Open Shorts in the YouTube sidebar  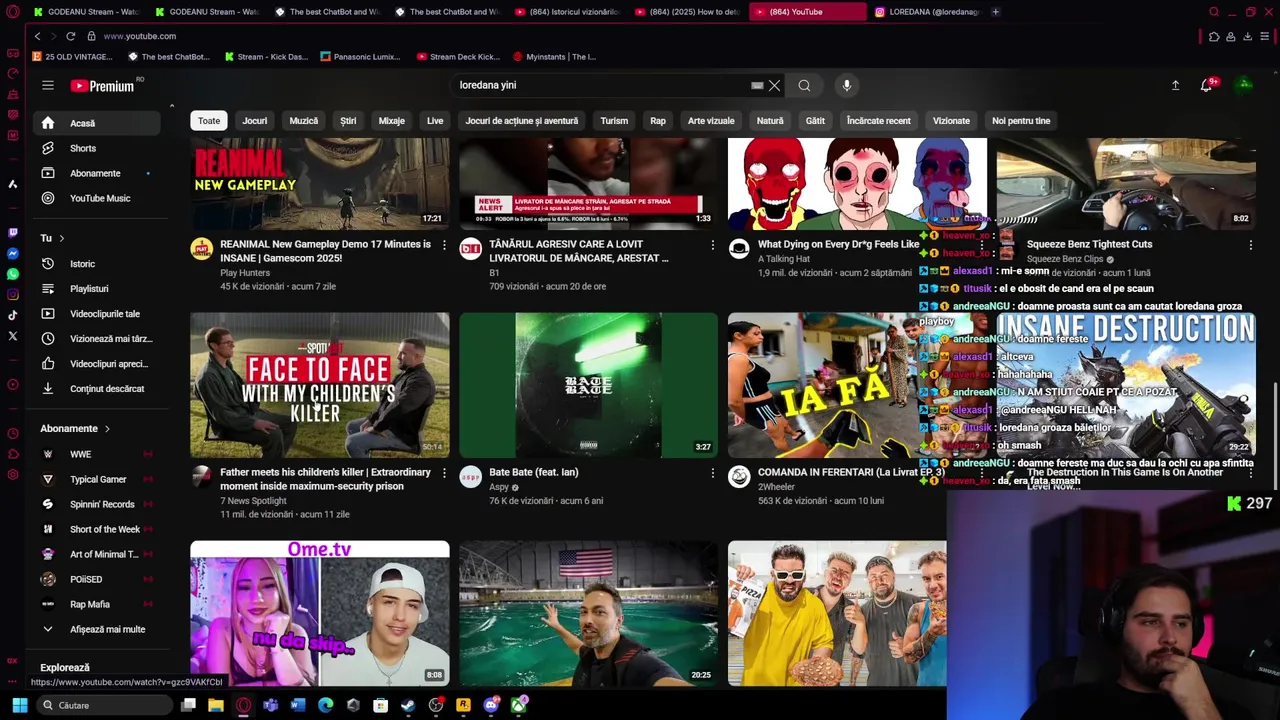pos(95,148)
